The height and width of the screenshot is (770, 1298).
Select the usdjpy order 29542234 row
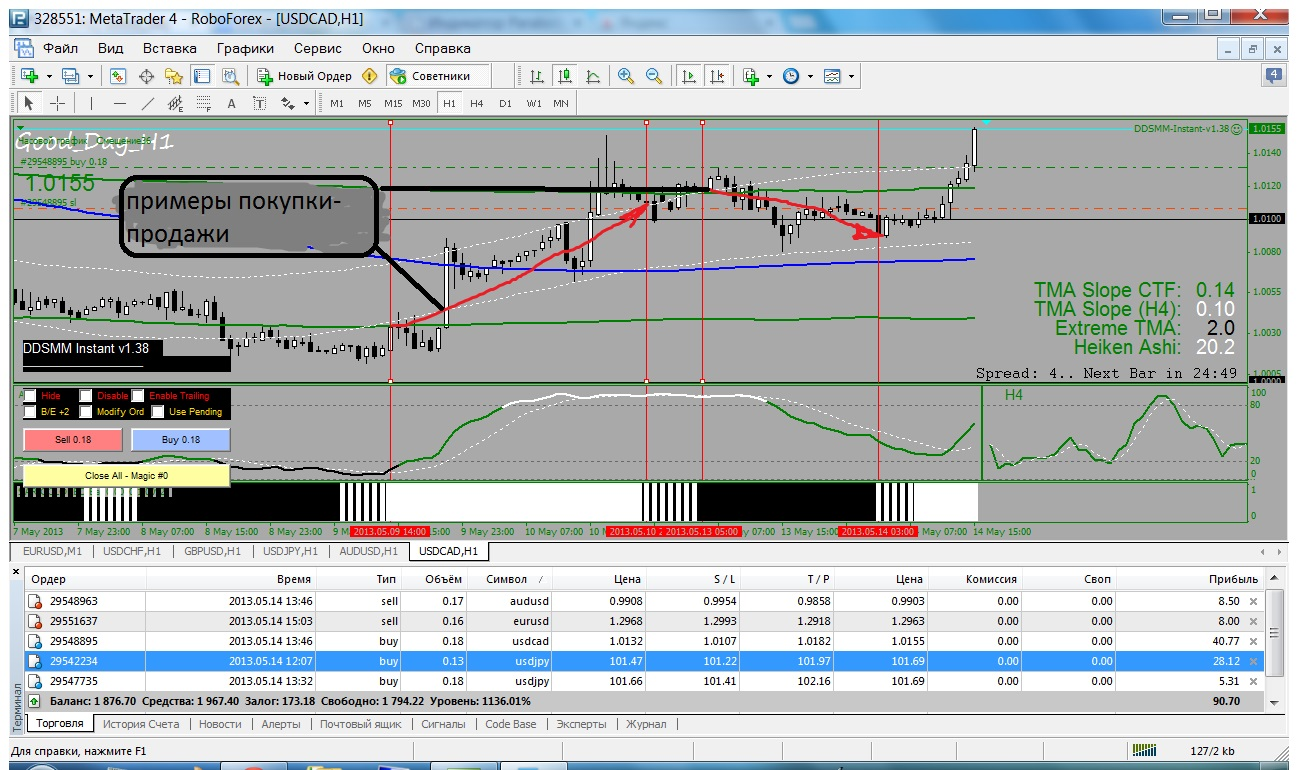click(645, 661)
